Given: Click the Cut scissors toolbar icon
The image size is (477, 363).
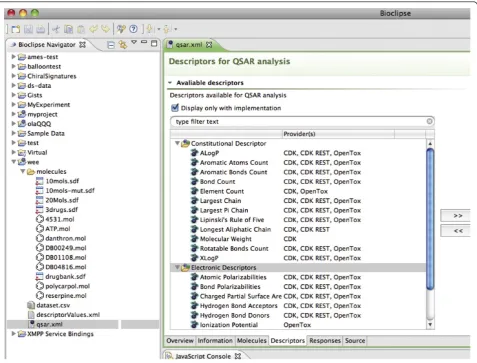Looking at the screenshot, I should [56, 29].
